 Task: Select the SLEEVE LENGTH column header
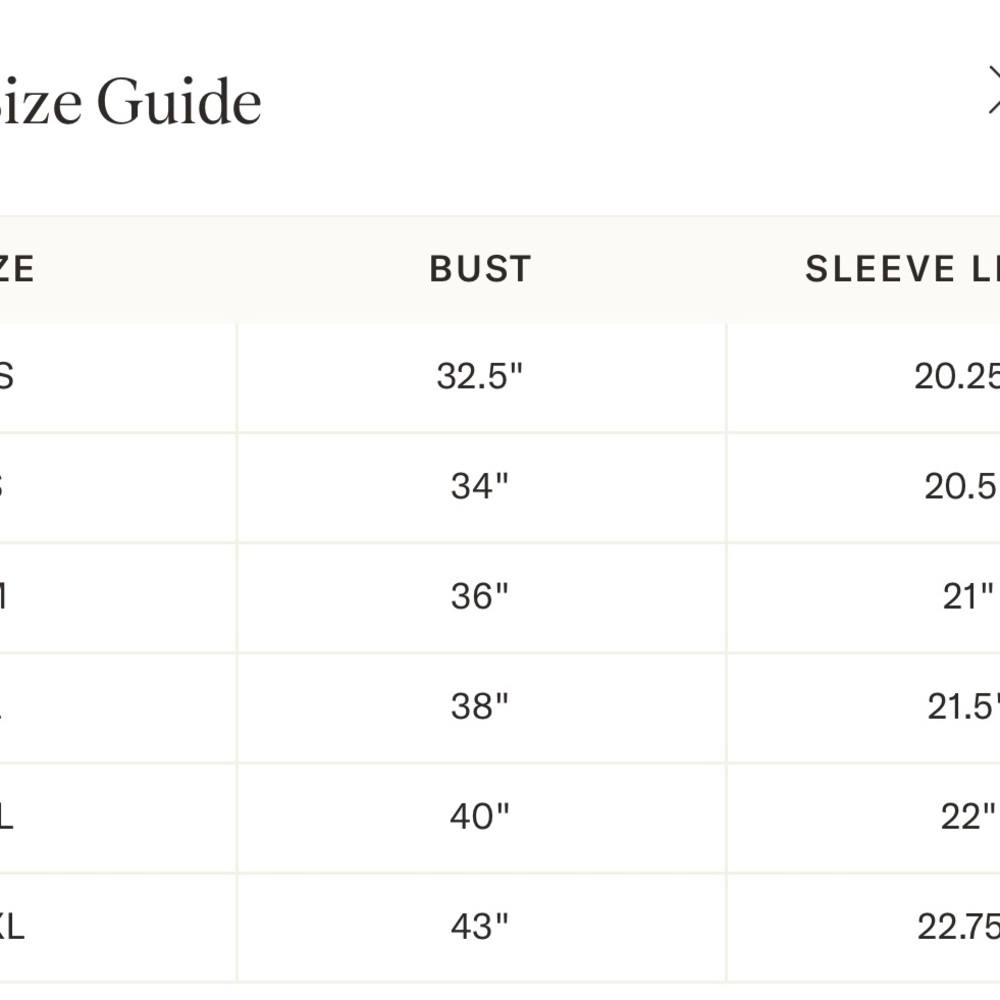[x=902, y=268]
